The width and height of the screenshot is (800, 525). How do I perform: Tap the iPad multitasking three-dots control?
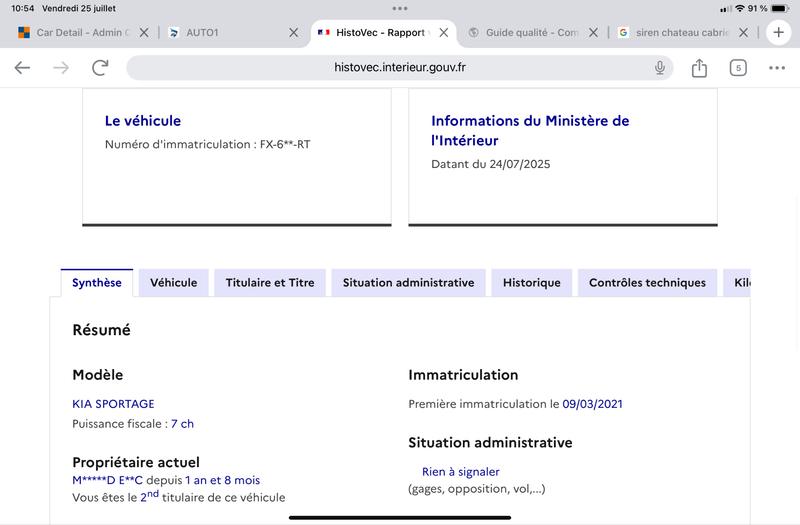[x=400, y=8]
